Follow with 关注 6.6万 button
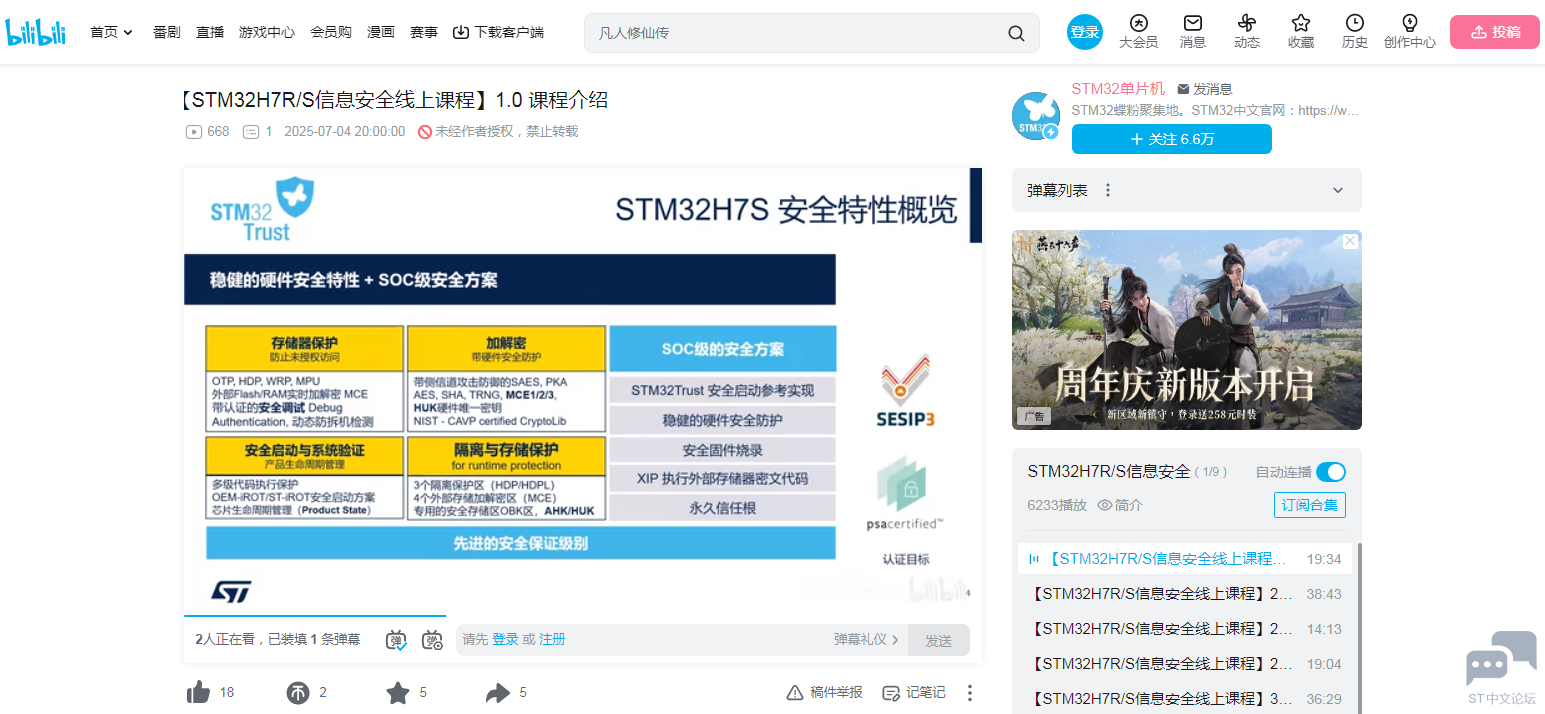The width and height of the screenshot is (1545, 714). coord(1171,139)
